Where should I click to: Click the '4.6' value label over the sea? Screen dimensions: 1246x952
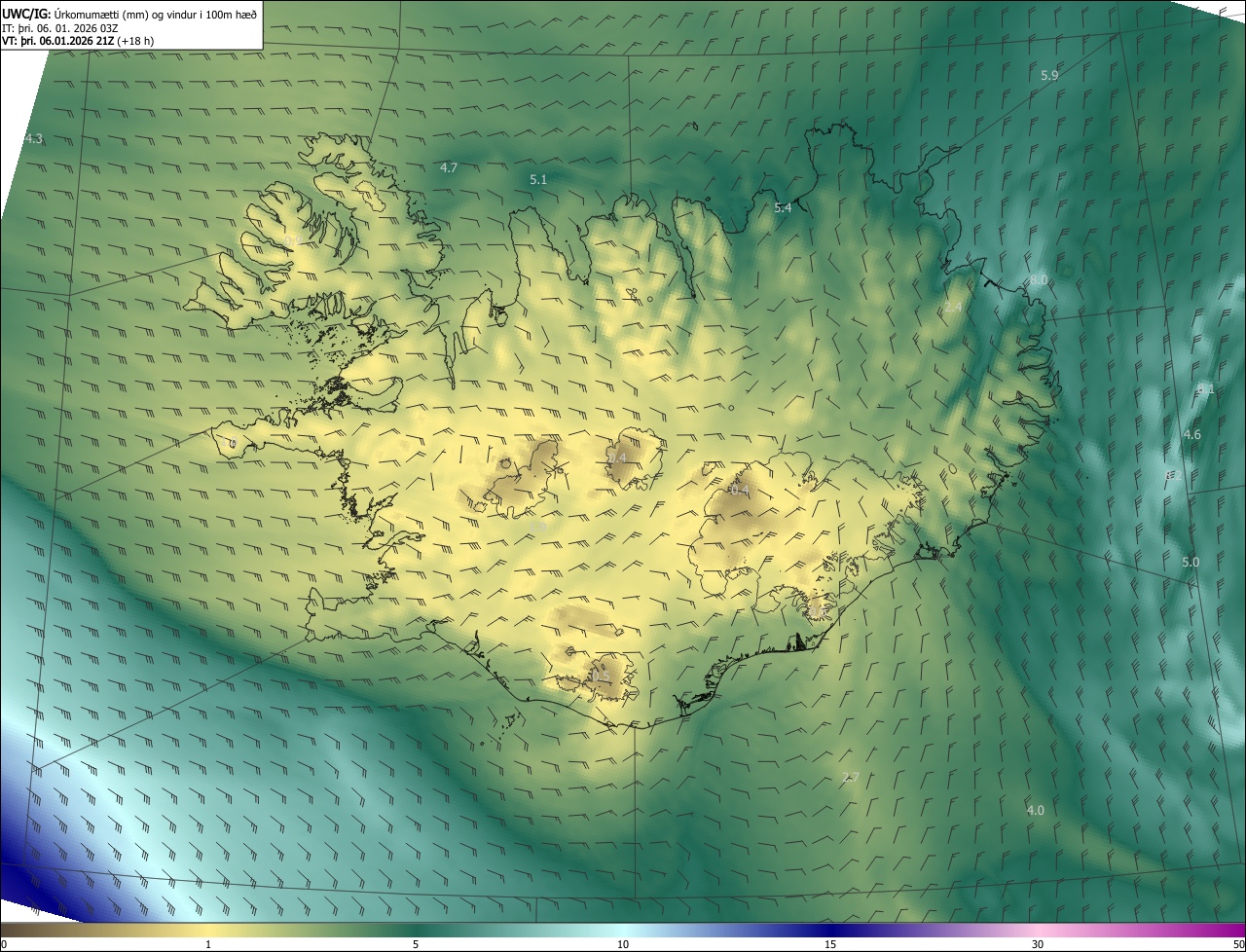[x=1191, y=434]
